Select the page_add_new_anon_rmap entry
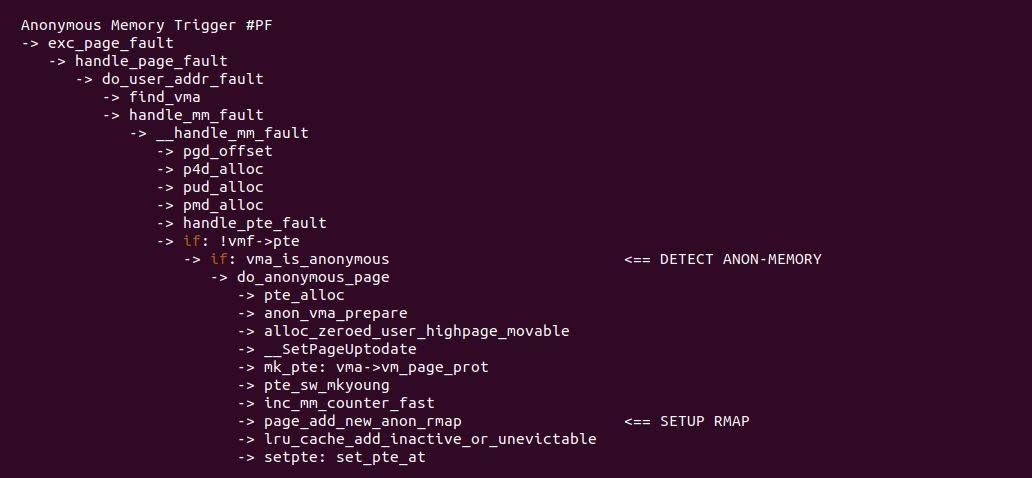This screenshot has height=478, width=1032. 363,421
